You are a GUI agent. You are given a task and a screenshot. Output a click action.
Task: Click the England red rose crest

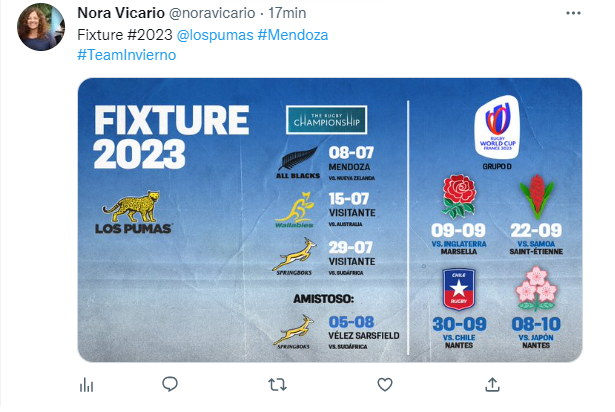(459, 196)
